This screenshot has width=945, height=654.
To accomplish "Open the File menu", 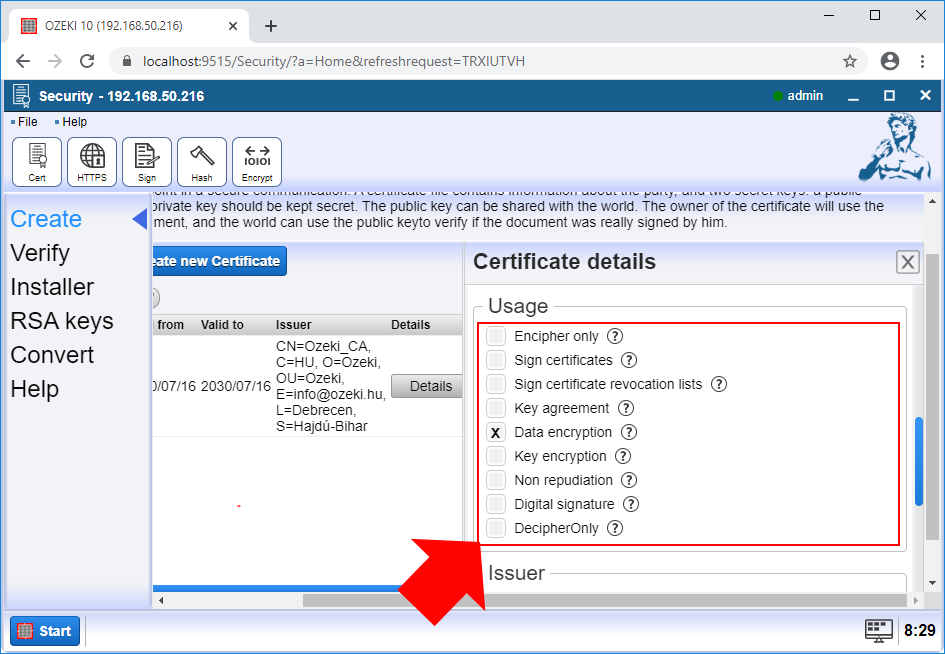I will point(25,122).
